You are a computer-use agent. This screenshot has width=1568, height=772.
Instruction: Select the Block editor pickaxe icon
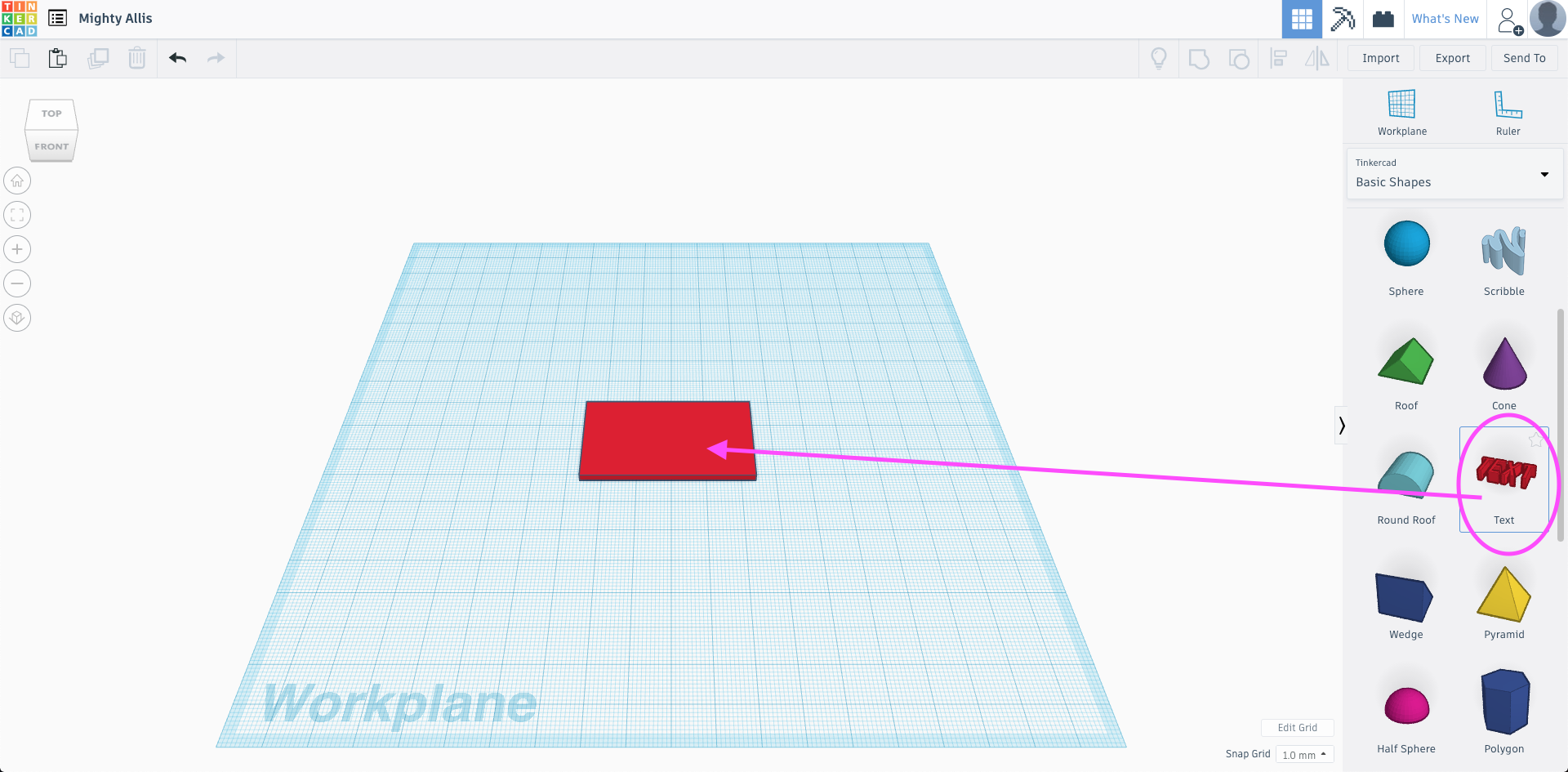pos(1342,18)
